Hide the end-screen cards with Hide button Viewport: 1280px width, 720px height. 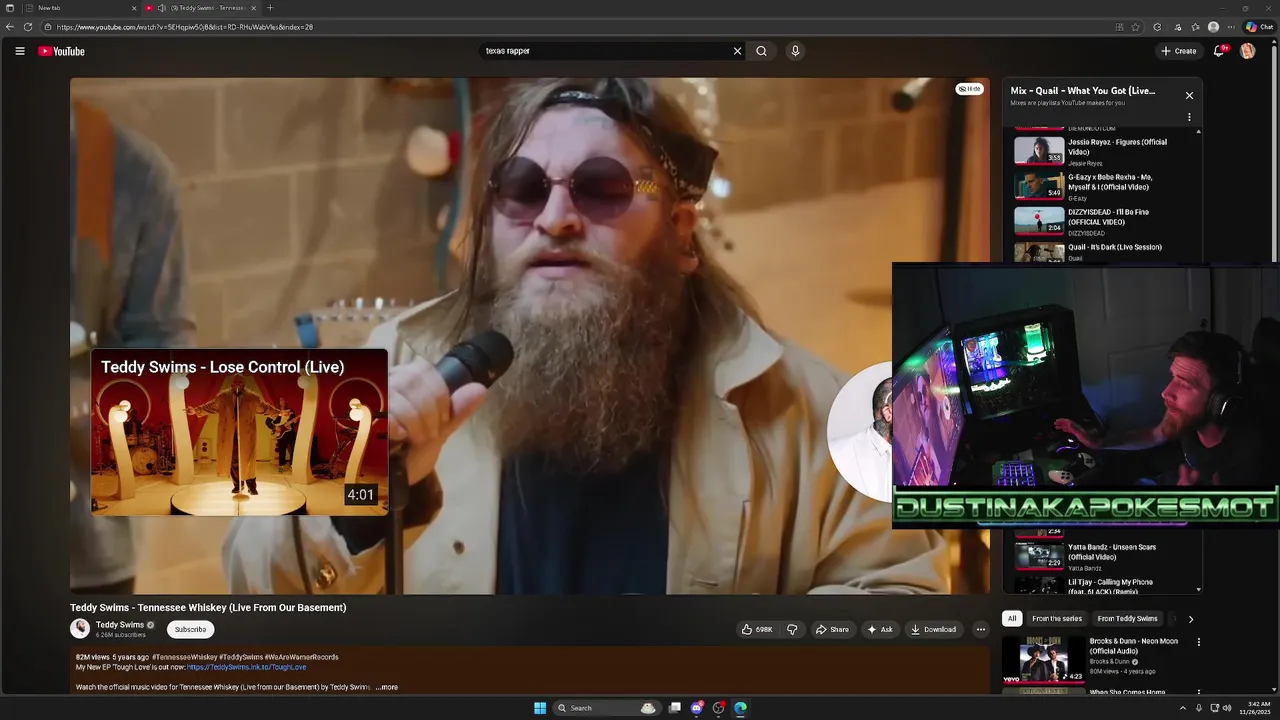pos(970,89)
